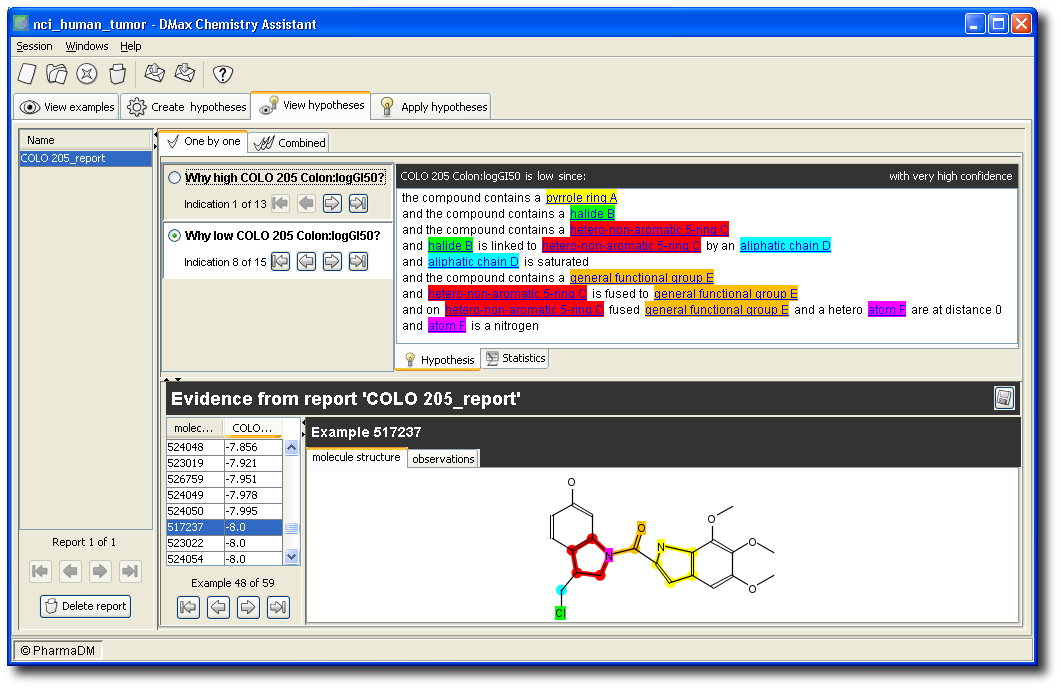Jump to last example in evidence list
The image size is (1061, 689).
[278, 606]
